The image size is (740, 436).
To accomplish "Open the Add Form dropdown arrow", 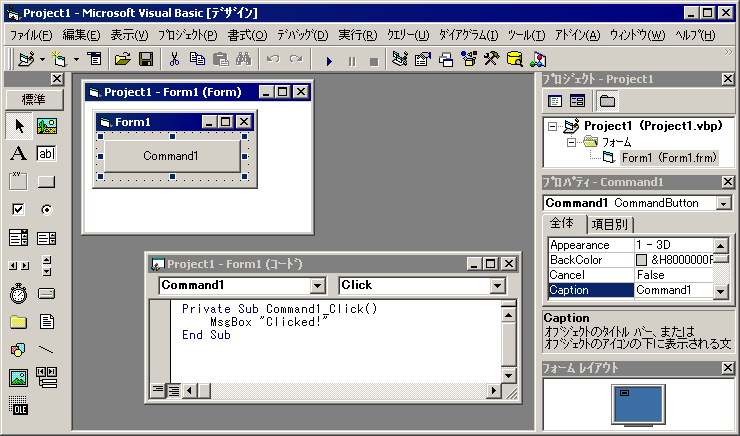I will (76, 60).
